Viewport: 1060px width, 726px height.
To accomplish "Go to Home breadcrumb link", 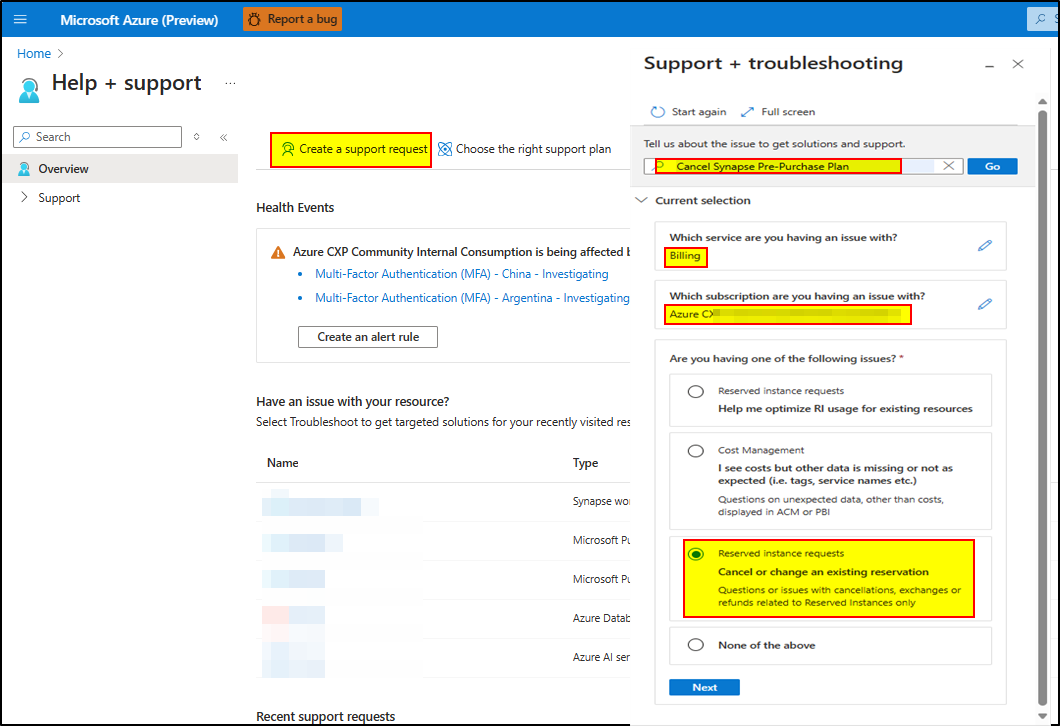I will [x=34, y=53].
